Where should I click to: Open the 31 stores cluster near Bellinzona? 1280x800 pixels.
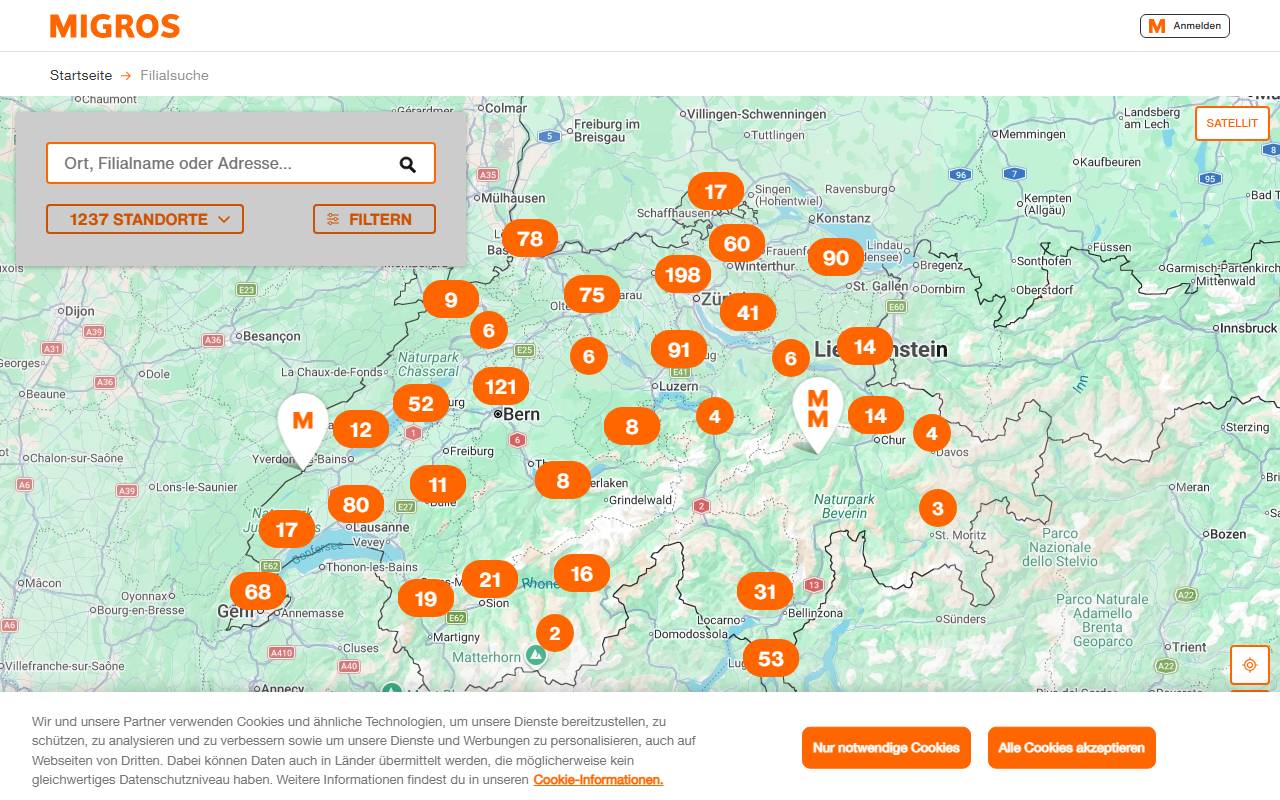tap(765, 591)
